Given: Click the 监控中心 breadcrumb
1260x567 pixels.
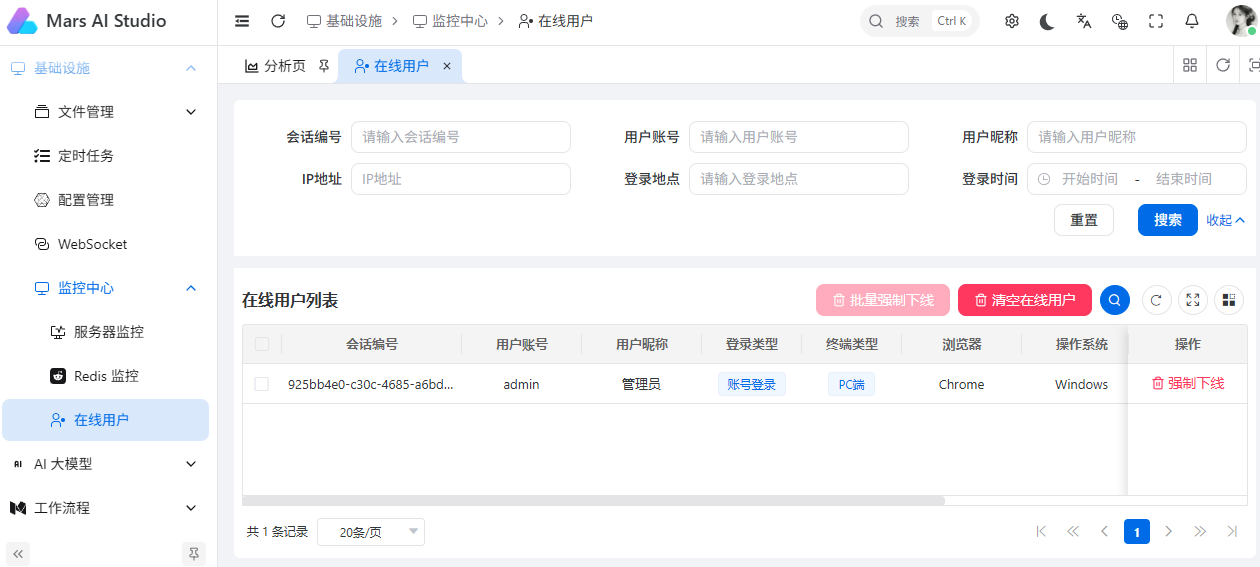Looking at the screenshot, I should [450, 21].
